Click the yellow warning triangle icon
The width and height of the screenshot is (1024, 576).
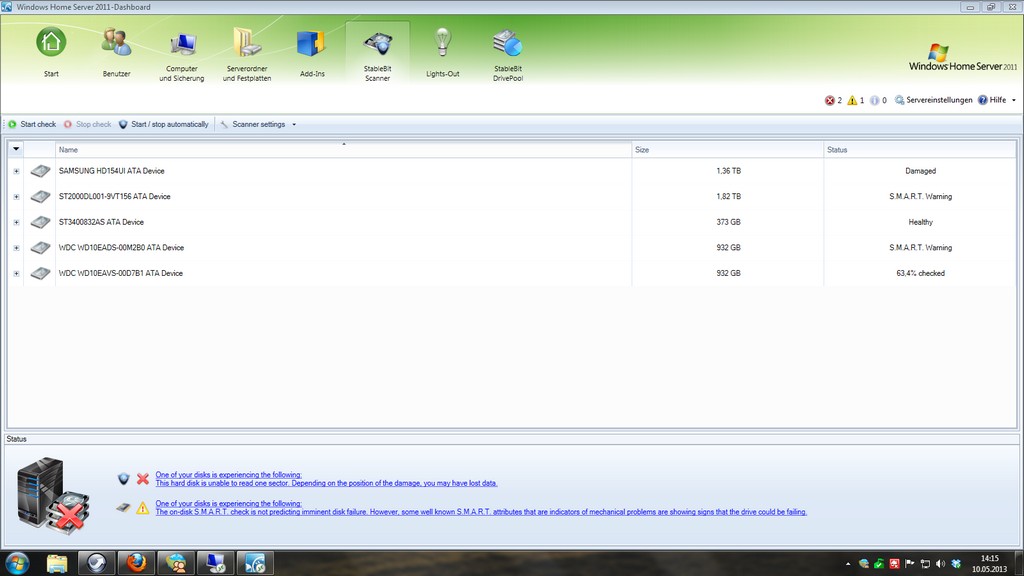[142, 507]
